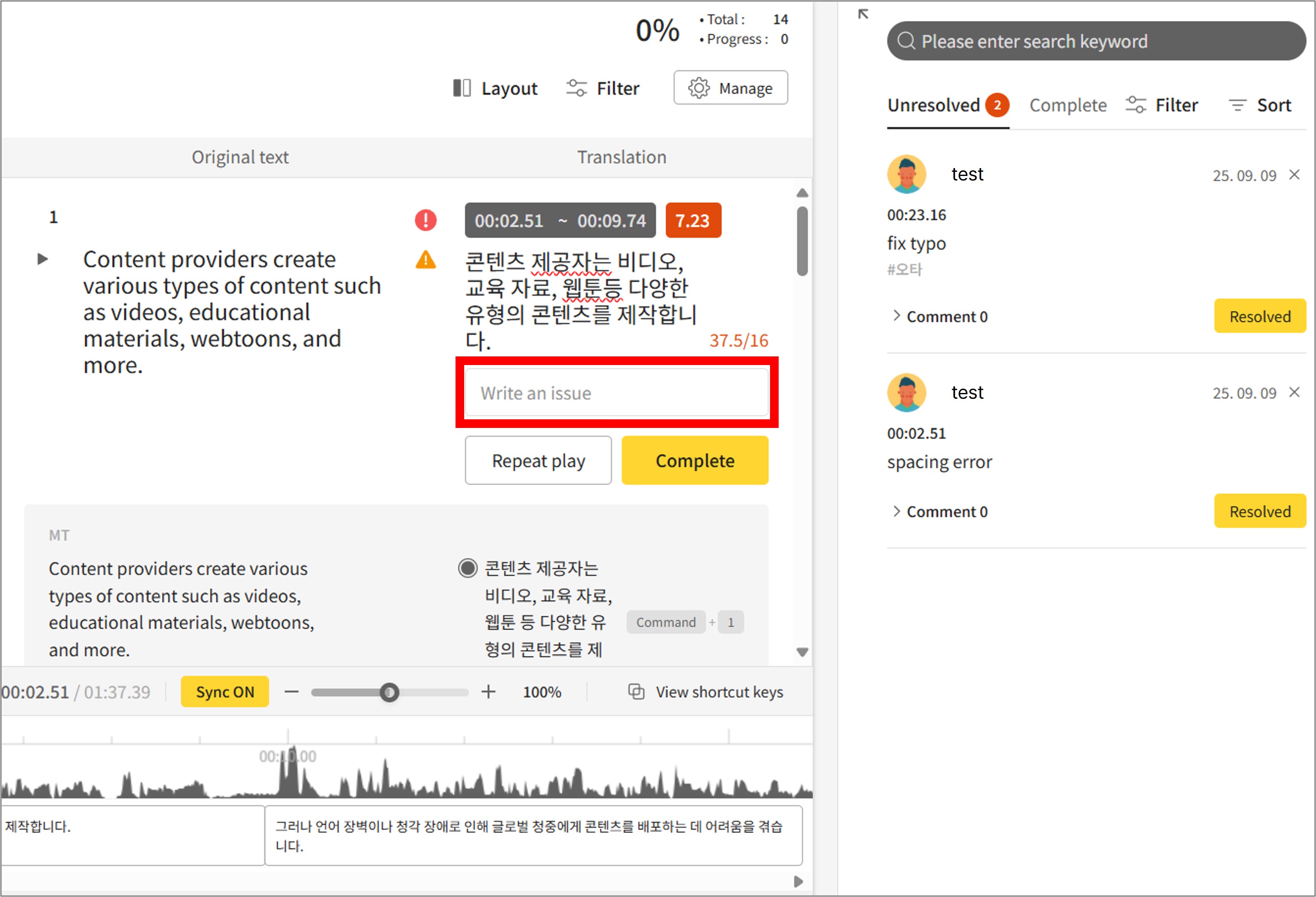
Task: Click the zoom slider handle
Action: tap(389, 692)
